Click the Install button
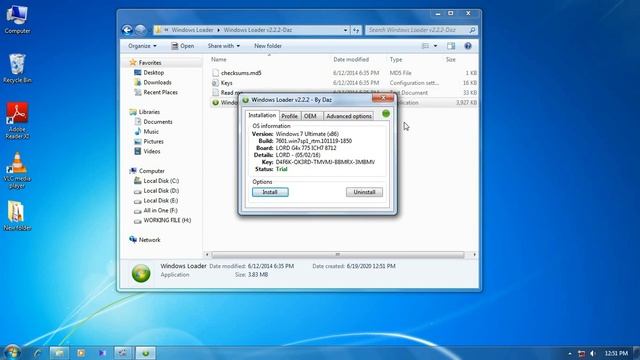 click(x=270, y=192)
